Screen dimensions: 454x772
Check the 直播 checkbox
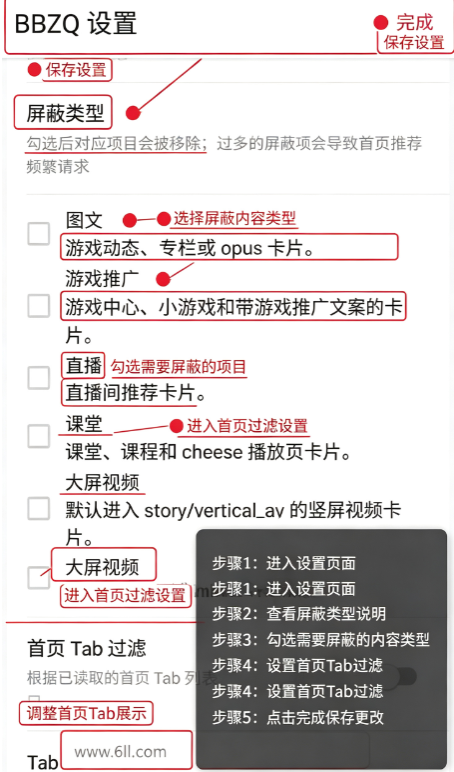[38, 378]
